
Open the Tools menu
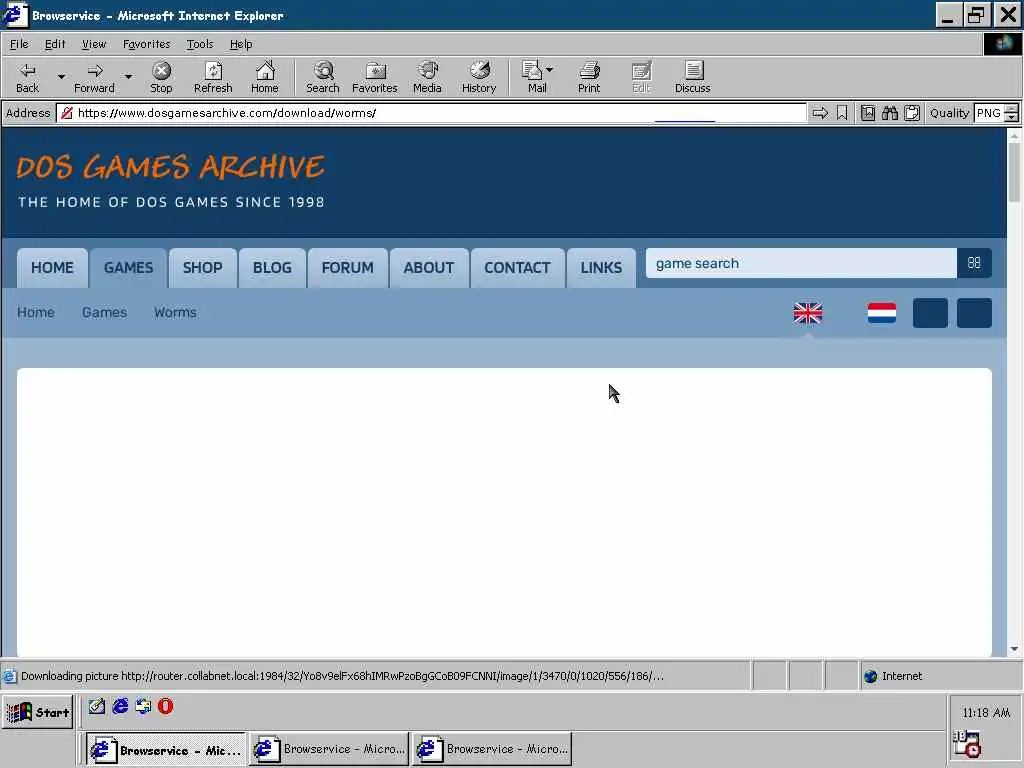[x=200, y=44]
